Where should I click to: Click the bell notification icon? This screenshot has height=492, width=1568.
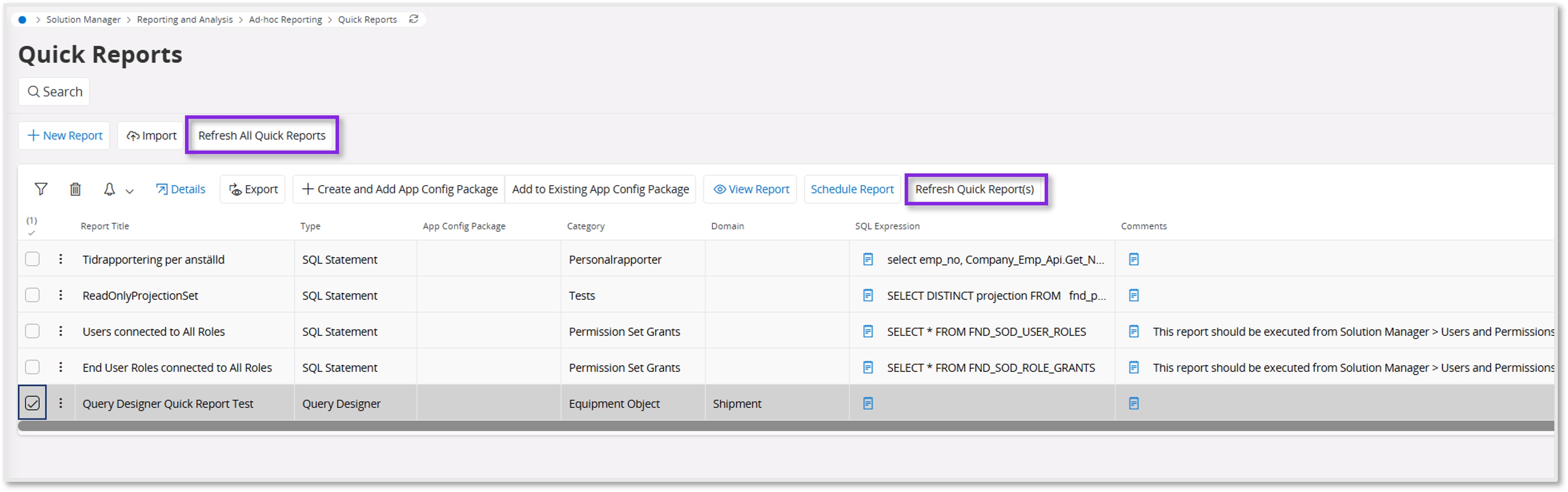click(109, 189)
